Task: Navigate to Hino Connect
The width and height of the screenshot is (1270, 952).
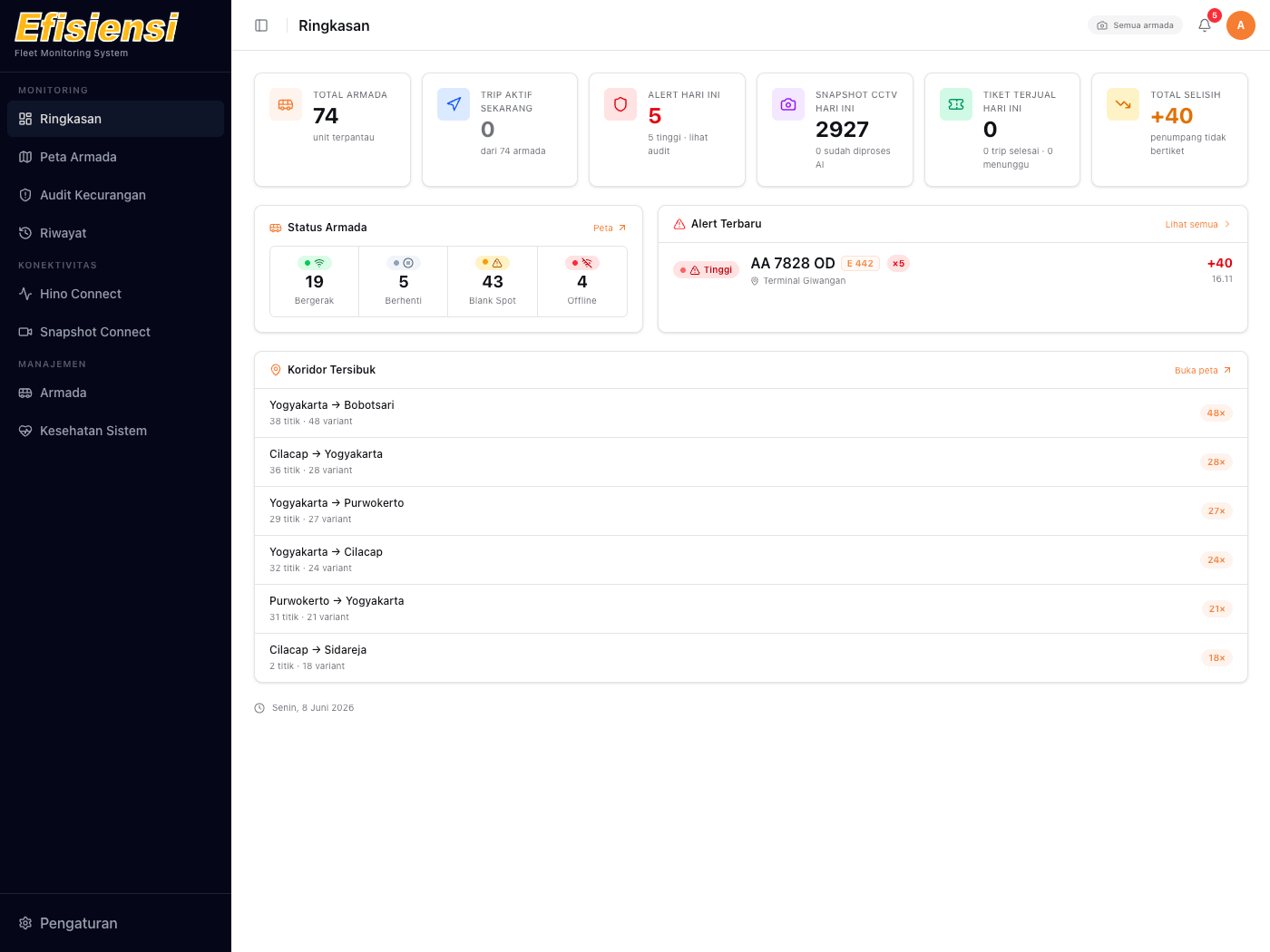Action: click(x=115, y=294)
